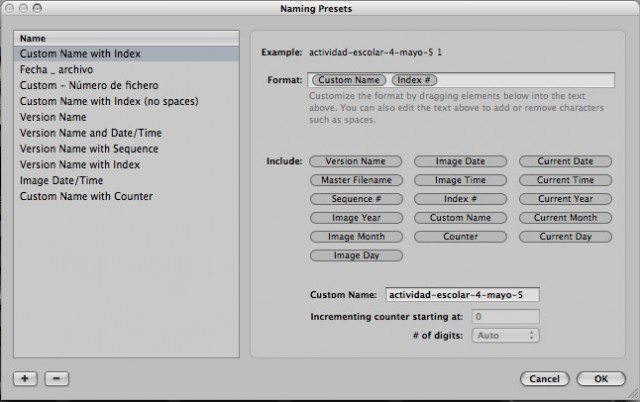The image size is (640, 402).
Task: Select Version Name with Index preset
Action: click(x=126, y=164)
